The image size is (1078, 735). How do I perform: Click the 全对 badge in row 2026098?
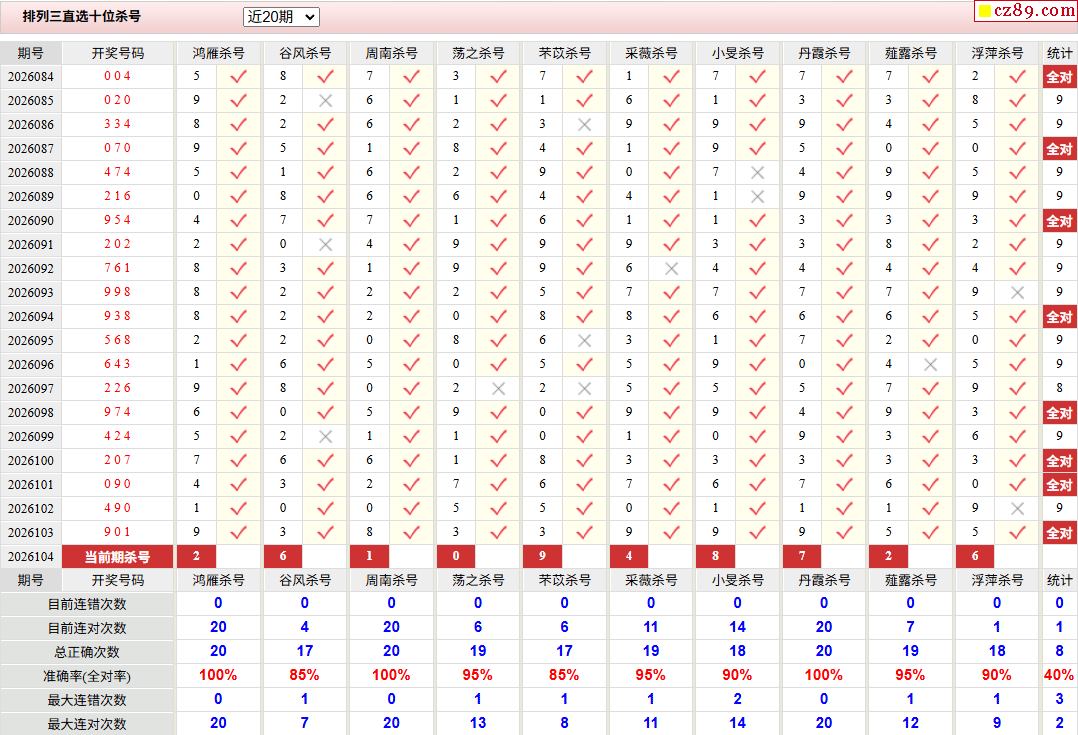(1059, 413)
